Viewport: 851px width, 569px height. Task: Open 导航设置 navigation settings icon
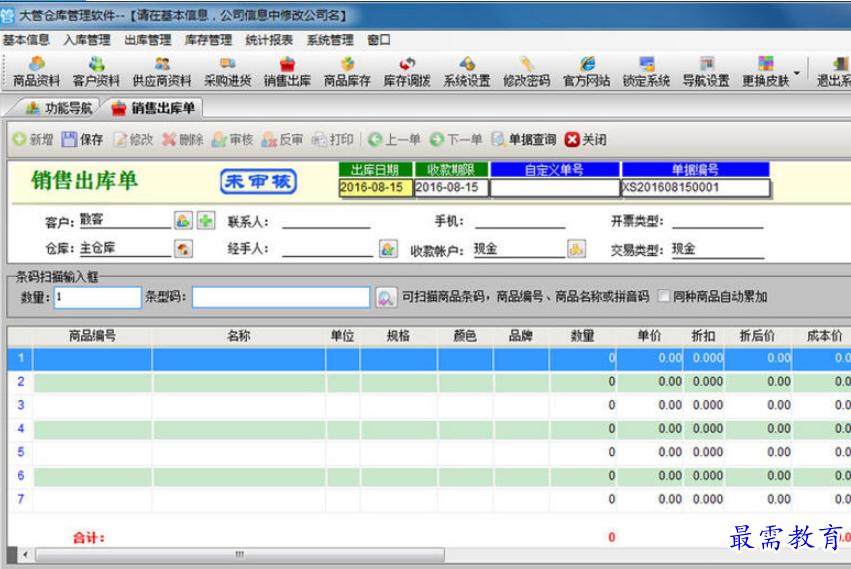[x=706, y=72]
